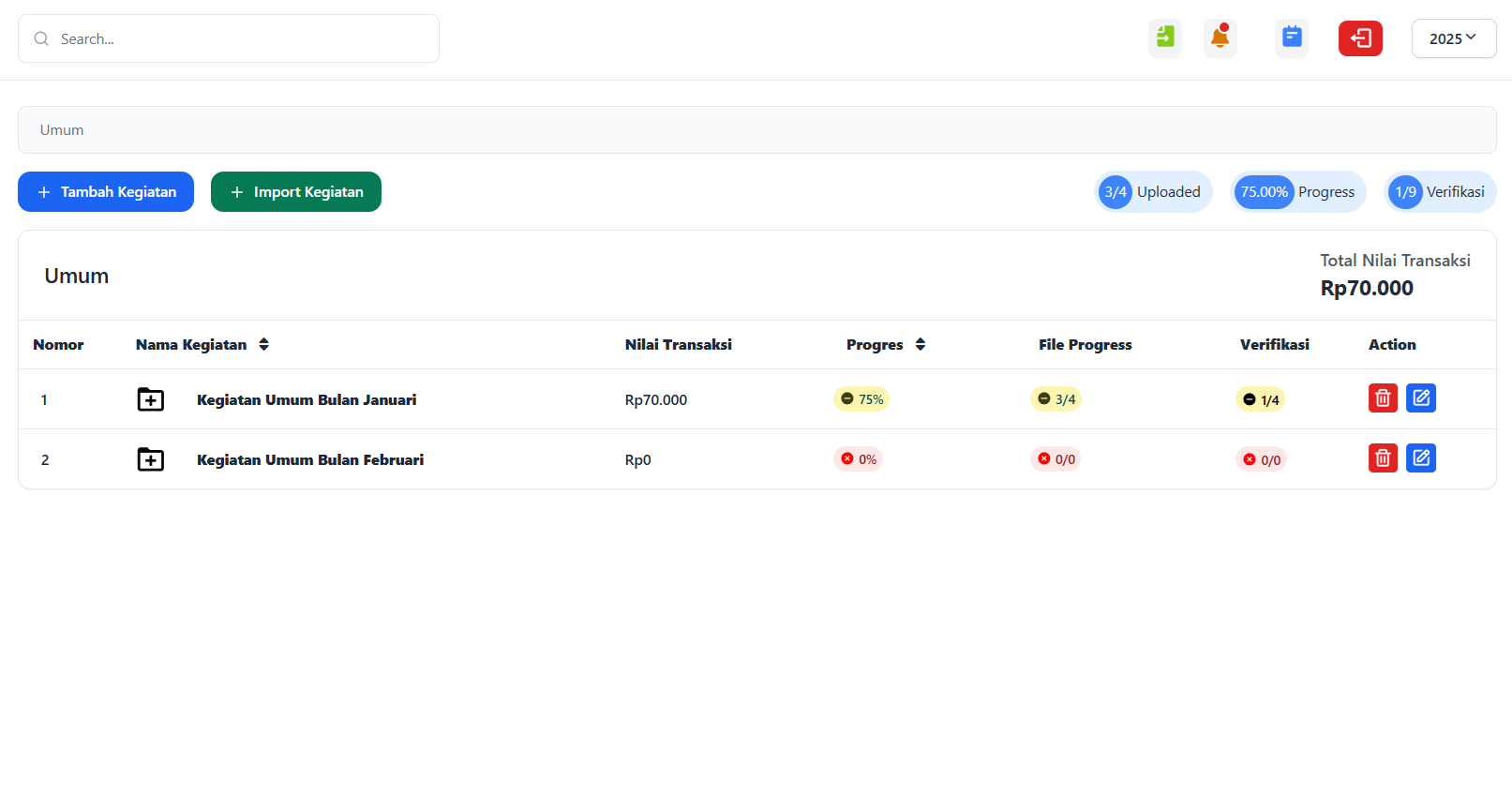Click the Umum breadcrumb
1512x810 pixels.
62,130
